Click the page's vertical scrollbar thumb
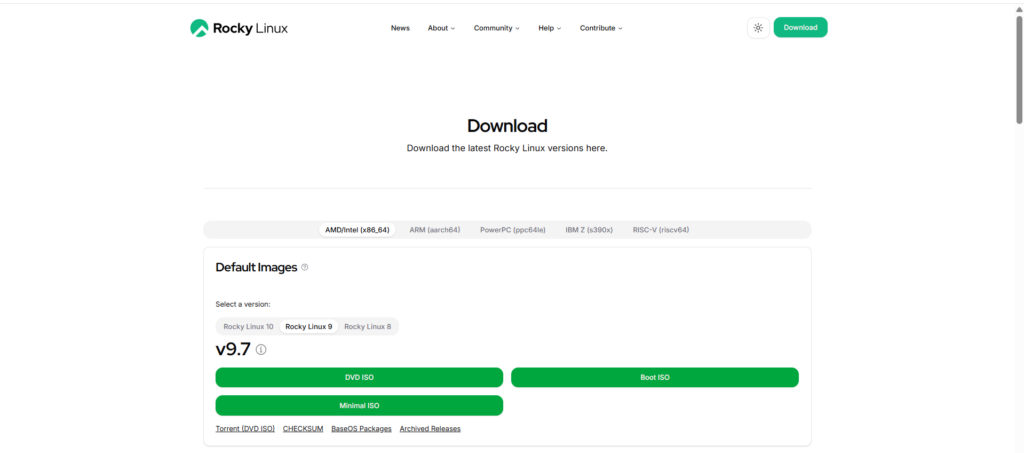Screen dimensions: 1024x453 [x=1018, y=70]
